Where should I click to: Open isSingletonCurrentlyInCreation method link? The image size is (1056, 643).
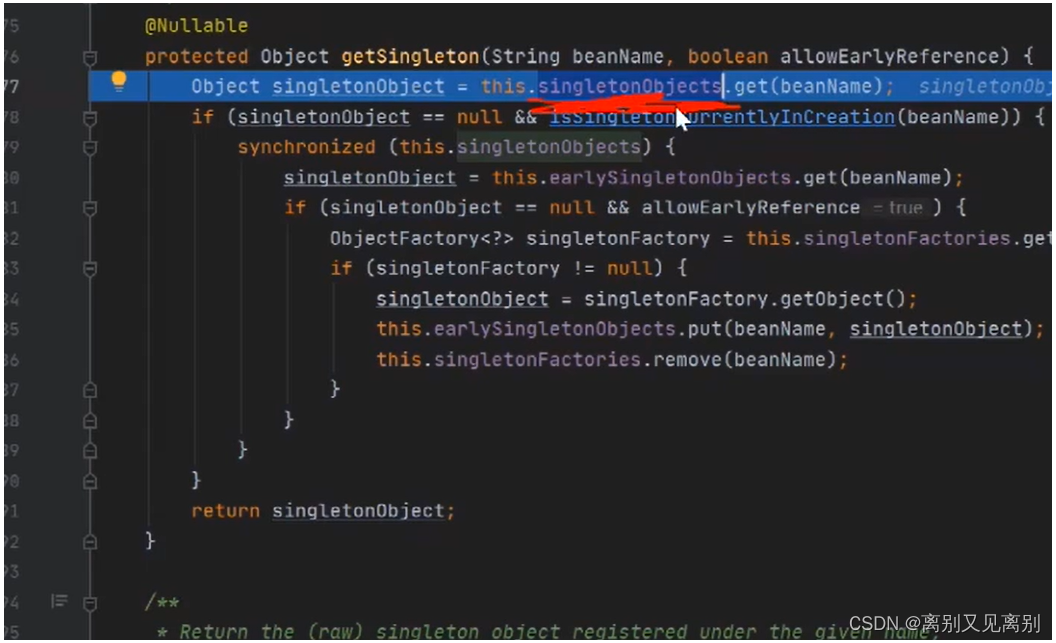click(722, 117)
